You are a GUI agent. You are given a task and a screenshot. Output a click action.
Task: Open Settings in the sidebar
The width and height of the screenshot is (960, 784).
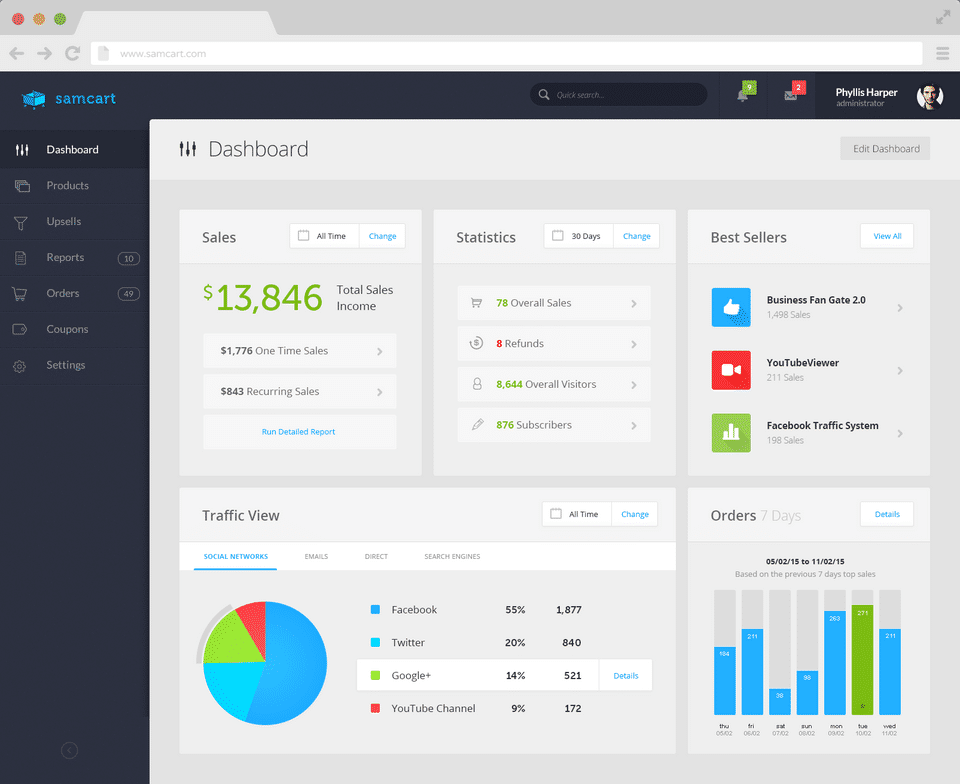74,365
